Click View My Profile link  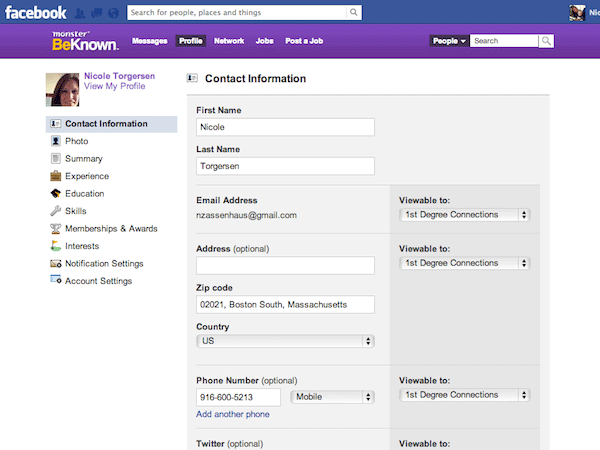[115, 86]
